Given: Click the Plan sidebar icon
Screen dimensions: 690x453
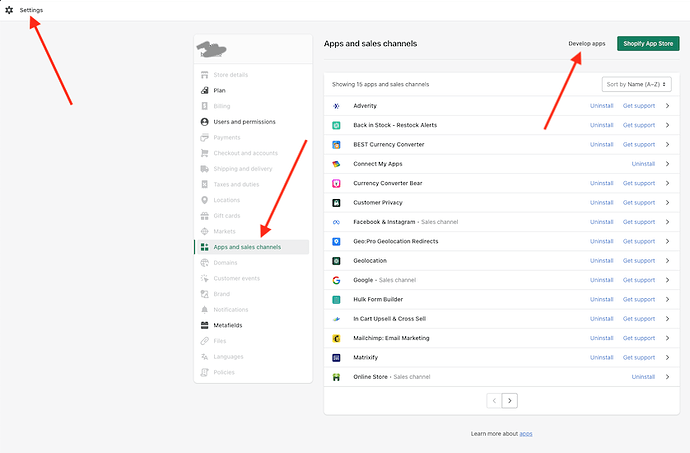Looking at the screenshot, I should tap(205, 90).
